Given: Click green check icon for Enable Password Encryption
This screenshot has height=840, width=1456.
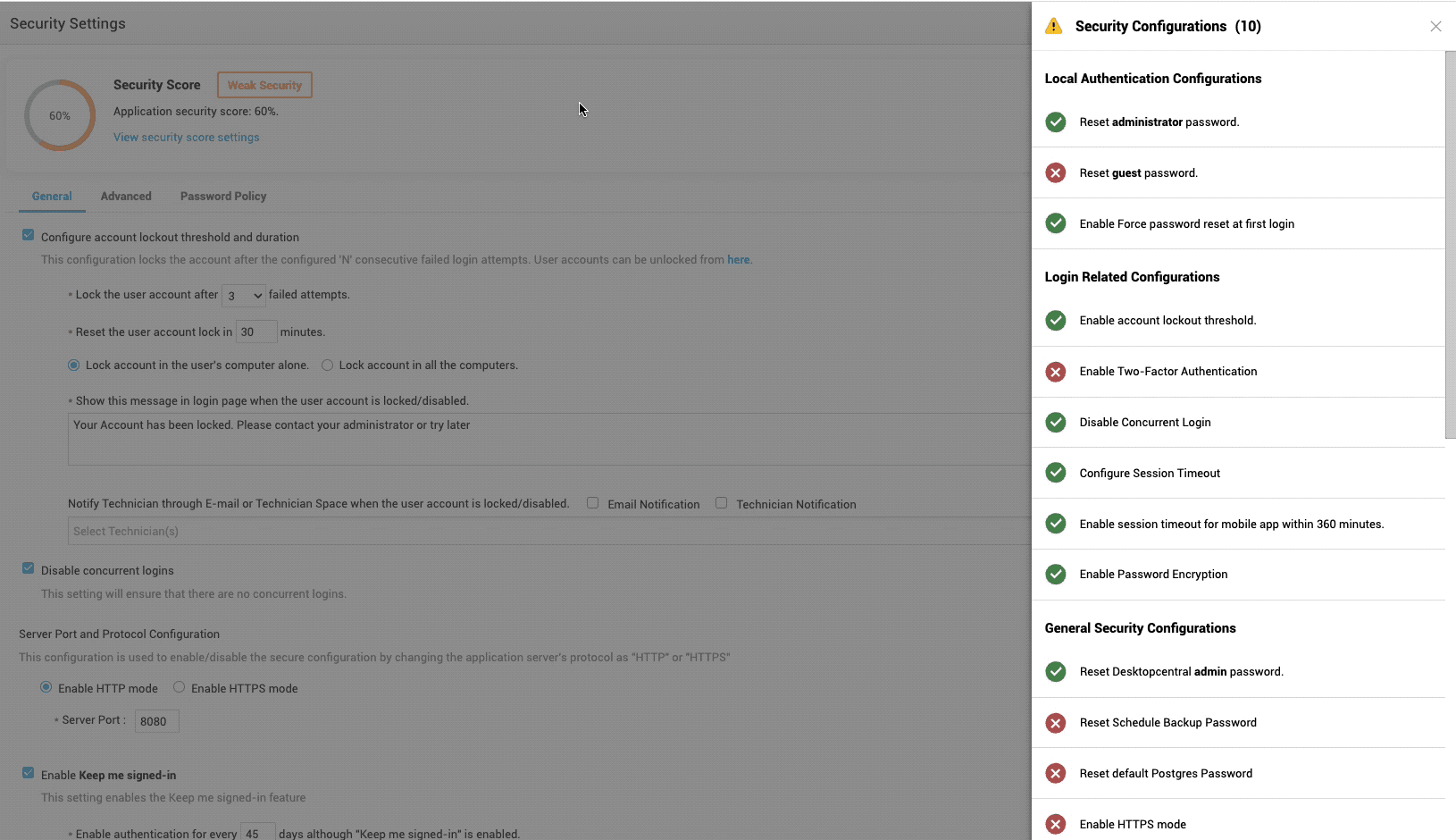Looking at the screenshot, I should [1056, 575].
